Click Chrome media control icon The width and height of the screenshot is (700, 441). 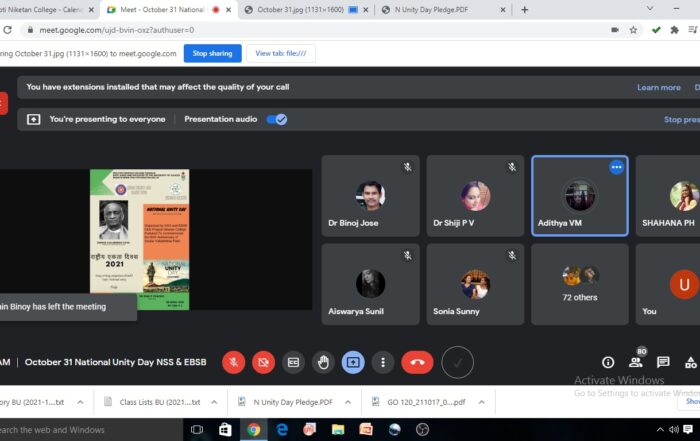692,30
